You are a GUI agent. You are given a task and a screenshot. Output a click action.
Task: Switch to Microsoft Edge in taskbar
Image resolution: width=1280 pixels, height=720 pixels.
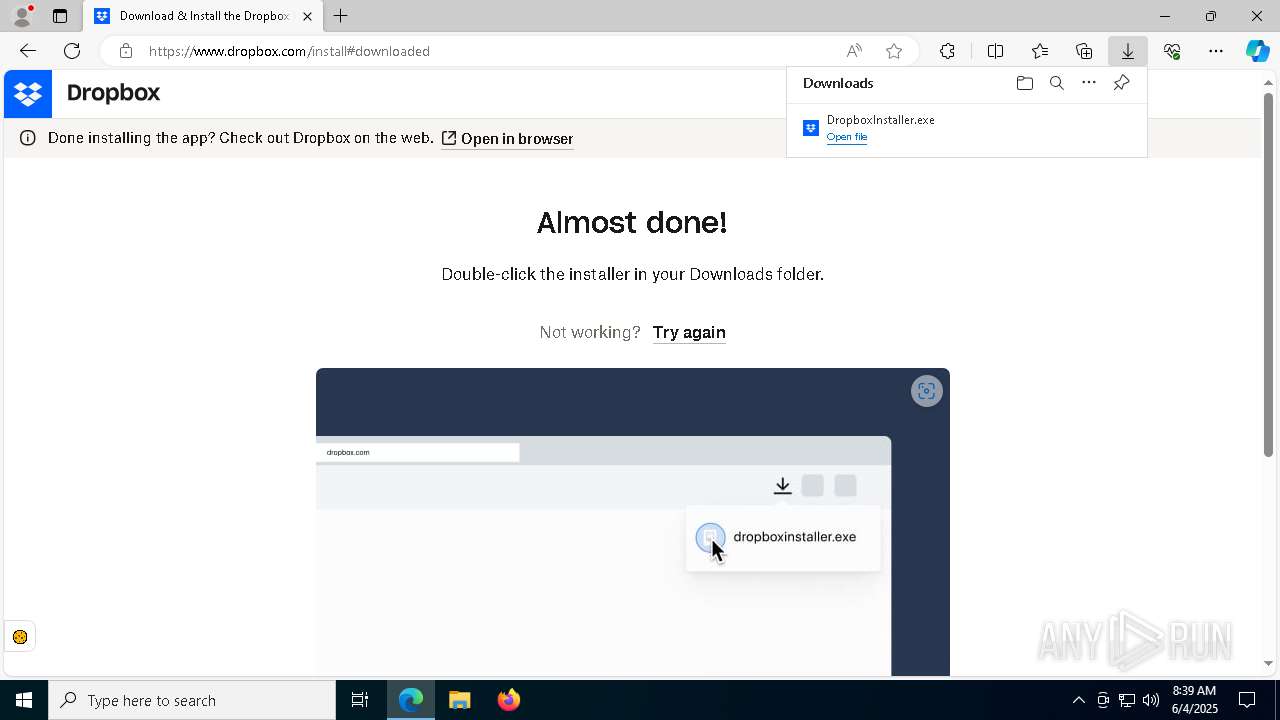pos(411,700)
